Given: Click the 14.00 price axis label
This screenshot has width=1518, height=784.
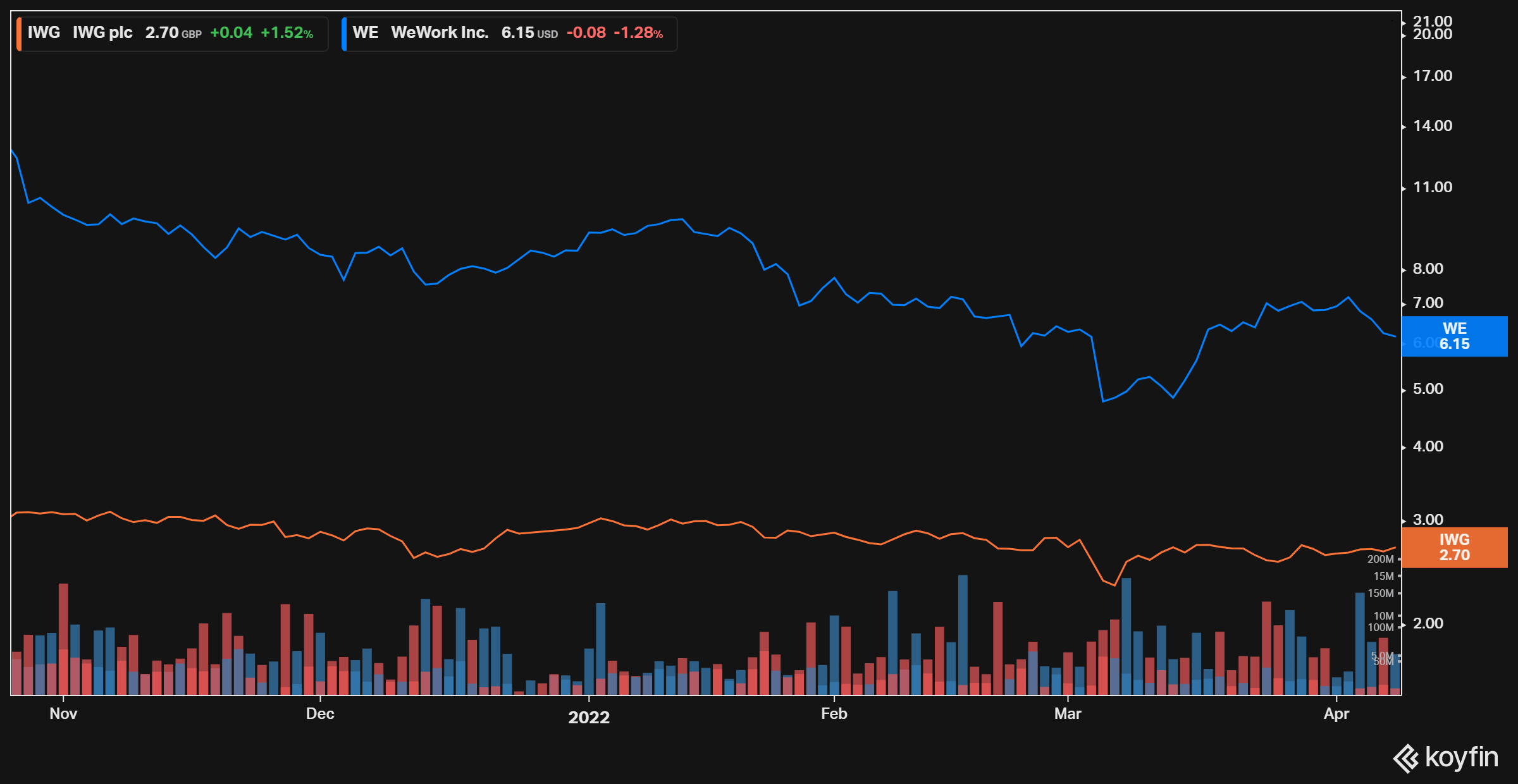Looking at the screenshot, I should point(1433,126).
